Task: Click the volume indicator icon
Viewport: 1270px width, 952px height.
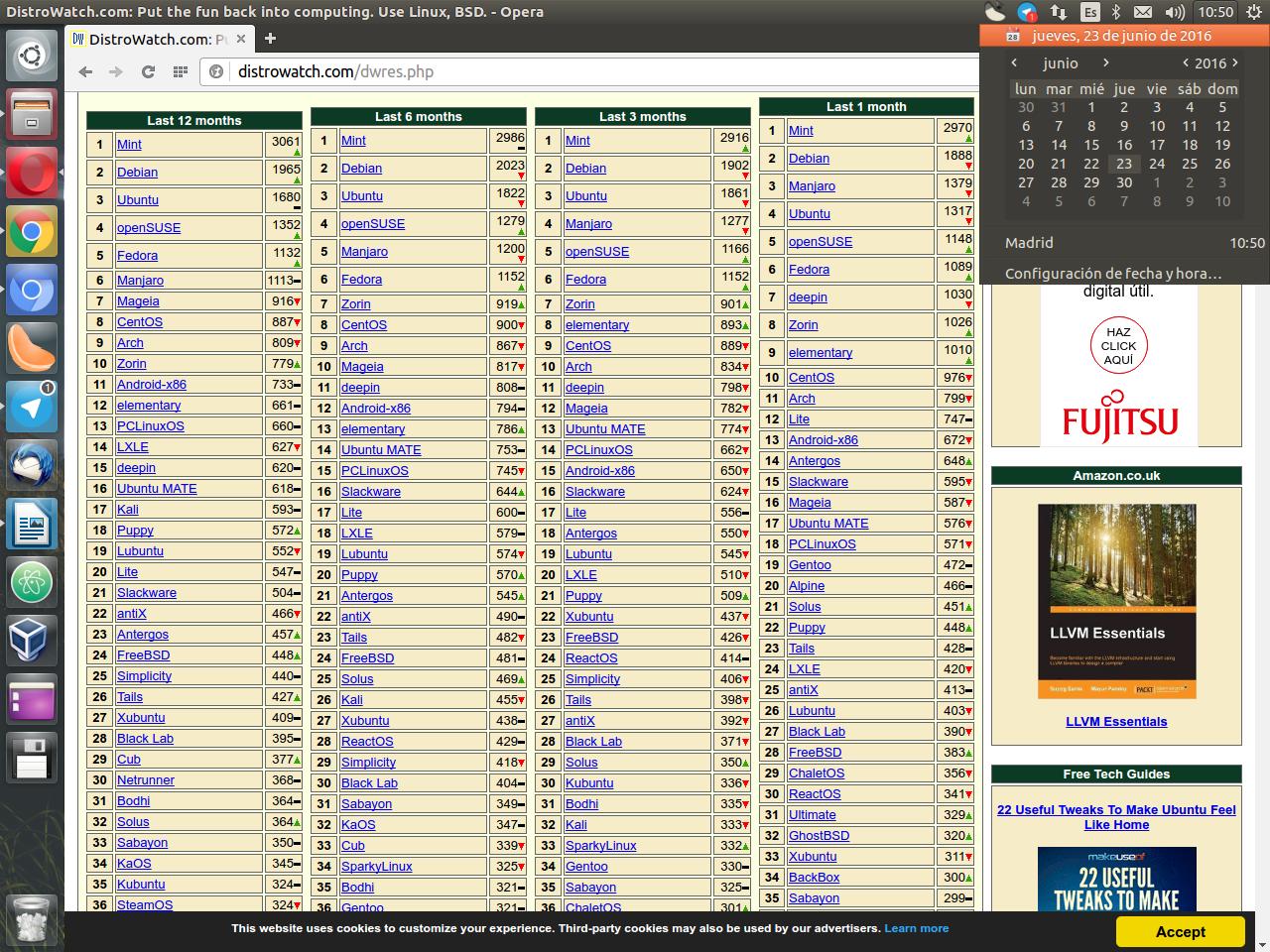Action: (1175, 12)
